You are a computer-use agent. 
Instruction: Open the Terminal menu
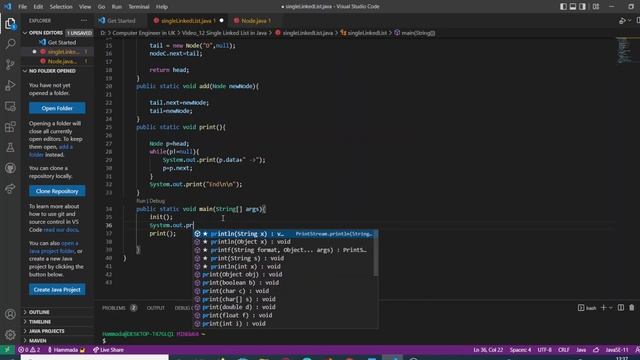coord(139,7)
